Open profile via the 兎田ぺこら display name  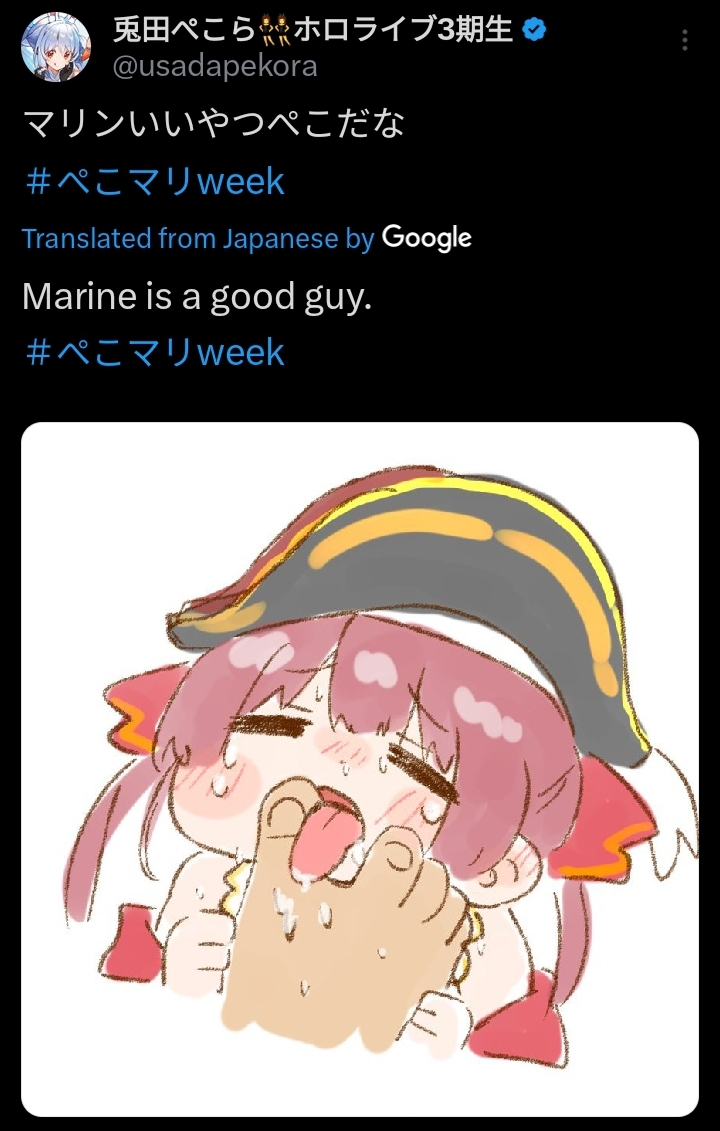[185, 30]
